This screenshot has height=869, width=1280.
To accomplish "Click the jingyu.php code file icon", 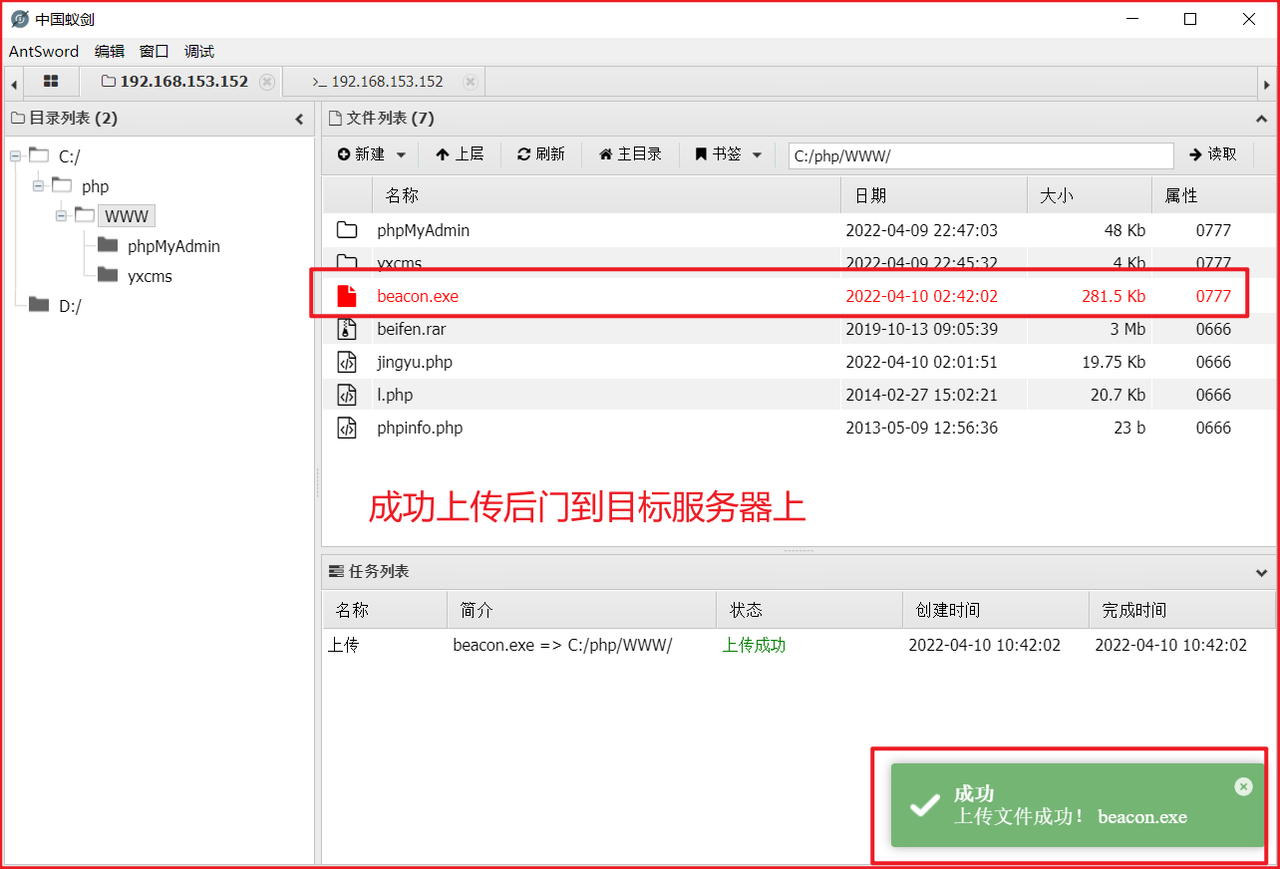I will point(347,362).
